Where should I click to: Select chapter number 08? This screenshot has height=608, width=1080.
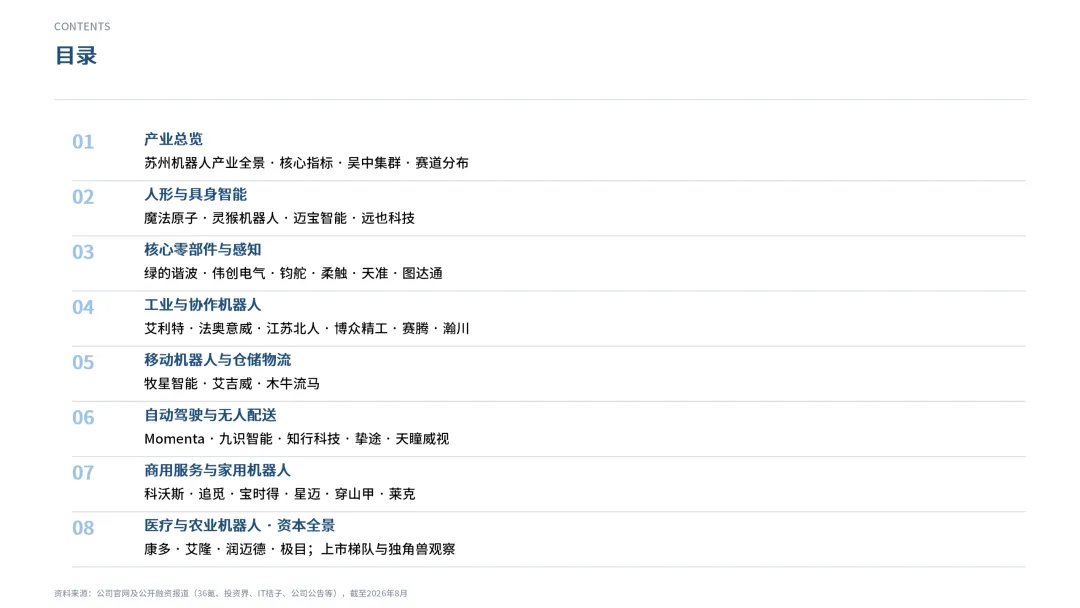[83, 527]
